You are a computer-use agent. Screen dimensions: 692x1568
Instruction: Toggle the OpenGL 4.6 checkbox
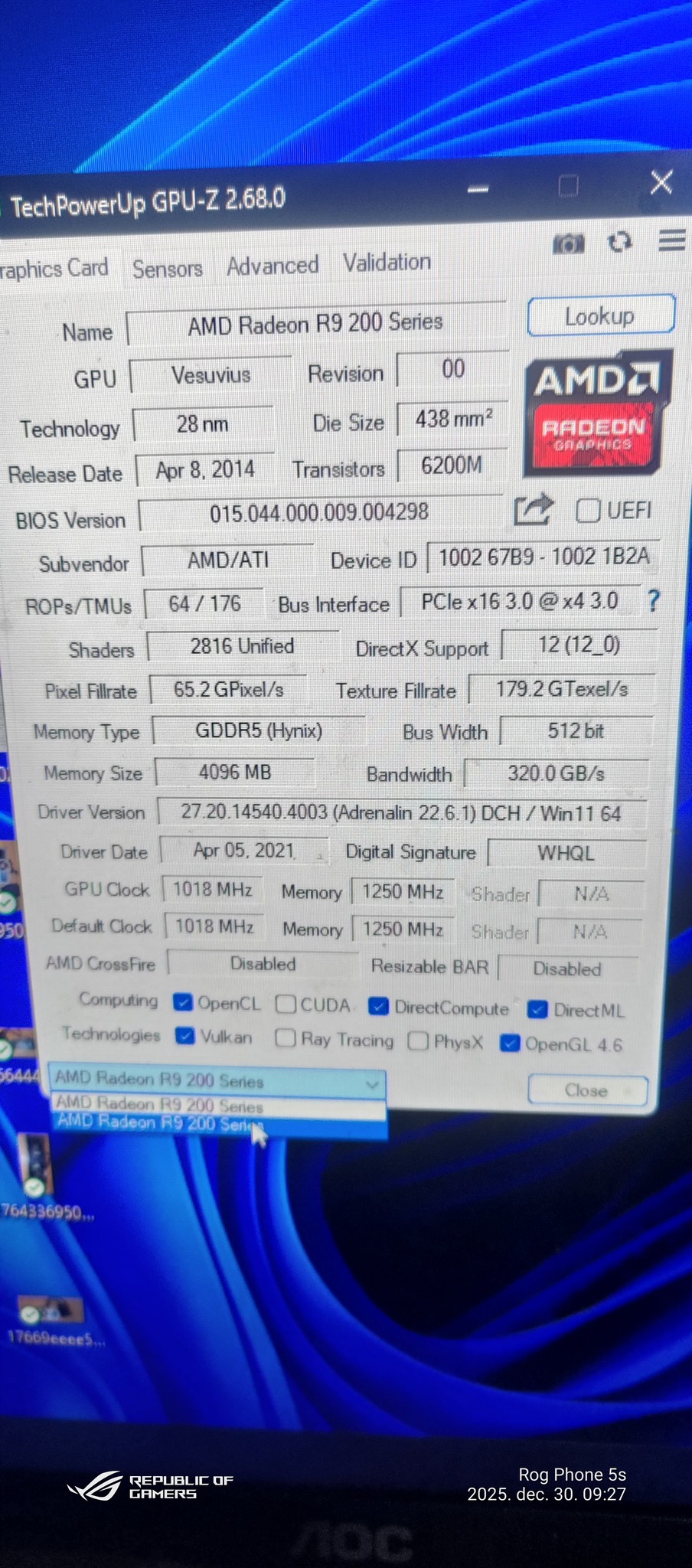click(510, 1043)
